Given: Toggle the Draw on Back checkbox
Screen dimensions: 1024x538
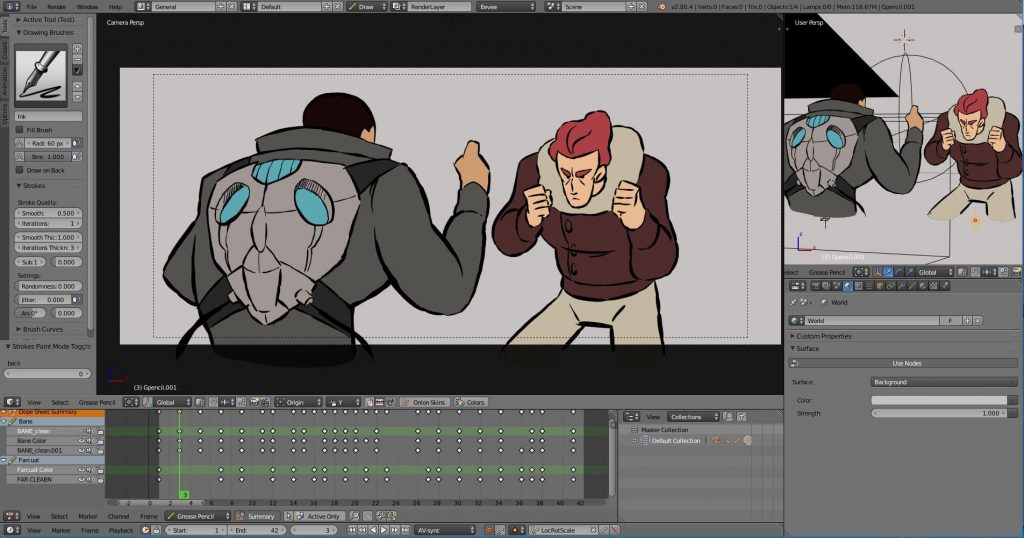Looking at the screenshot, I should point(19,170).
